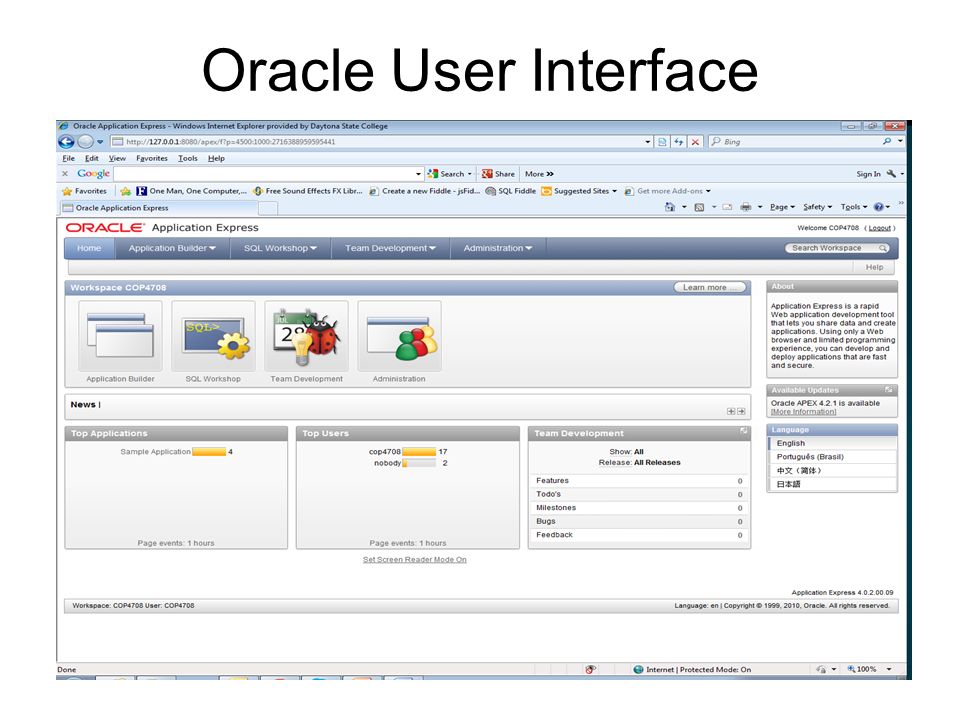Open the Edit menu
Screen dimensions: 960x720
(92, 158)
